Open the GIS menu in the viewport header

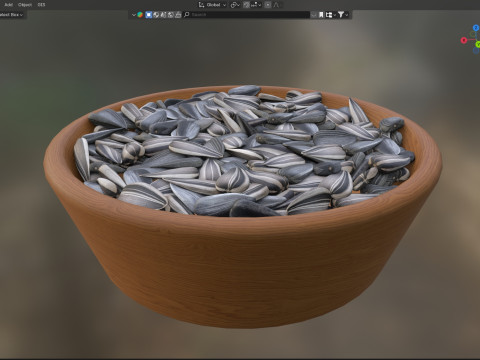click(x=41, y=5)
